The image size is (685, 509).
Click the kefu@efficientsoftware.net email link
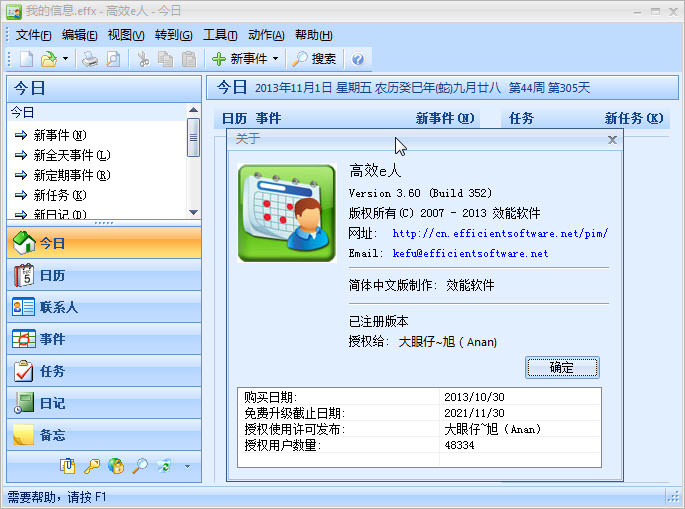tap(470, 253)
